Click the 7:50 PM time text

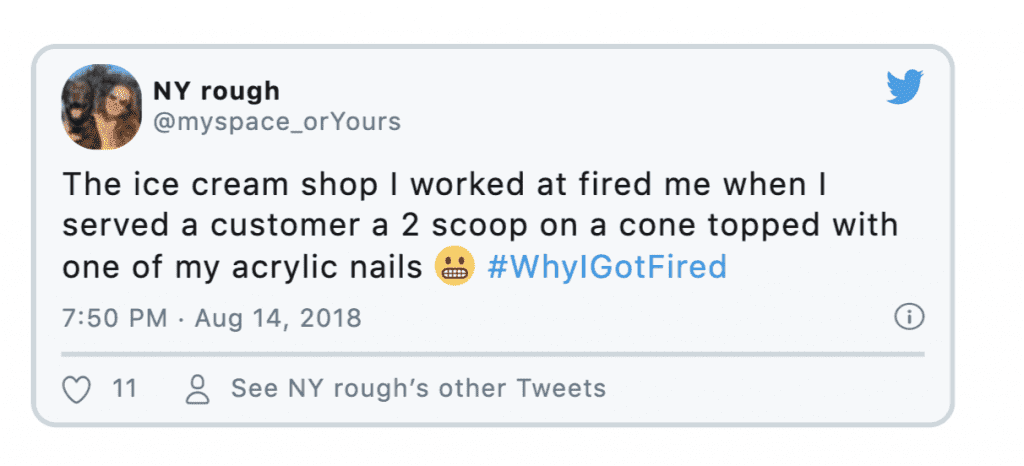[115, 318]
